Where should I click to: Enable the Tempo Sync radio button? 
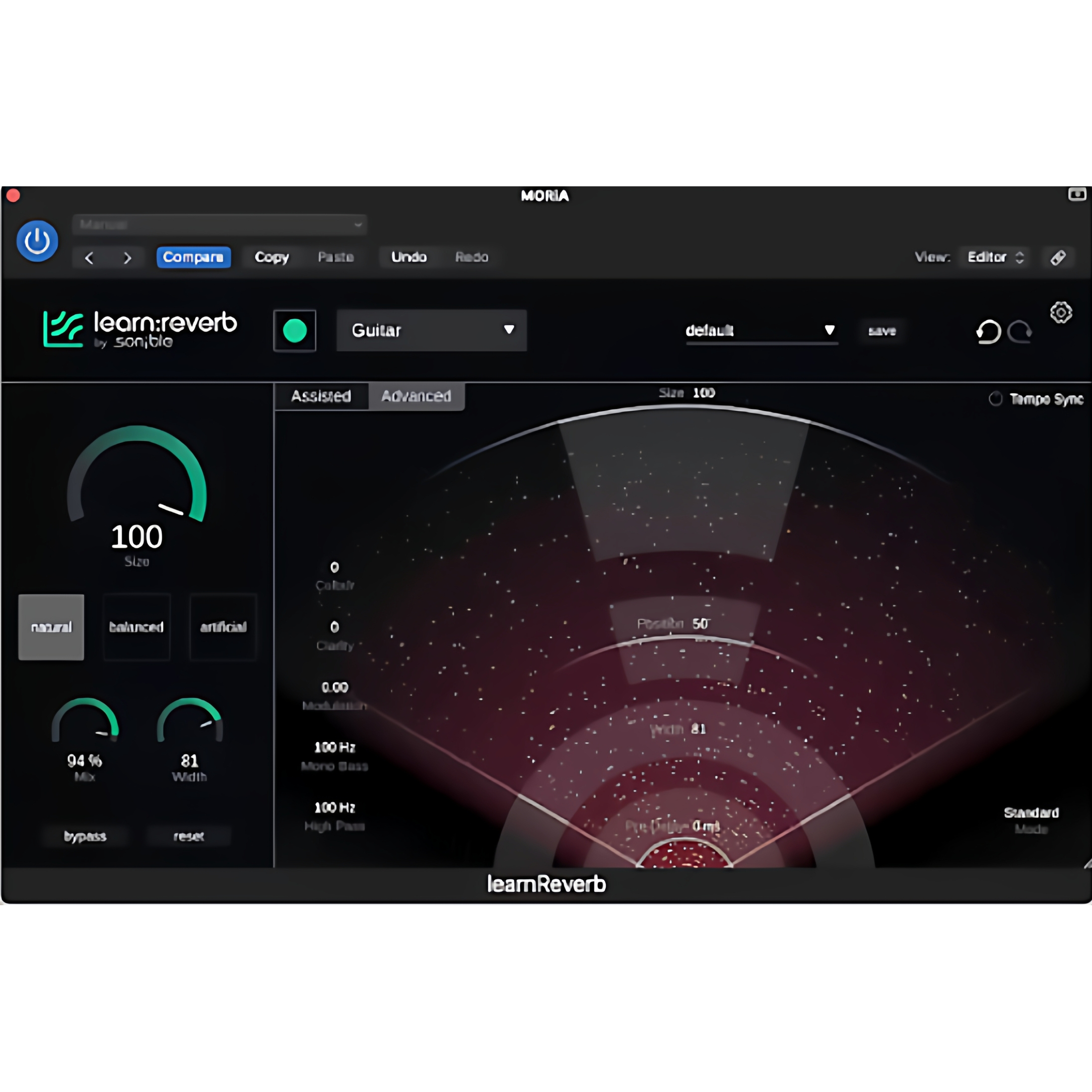coord(995,399)
